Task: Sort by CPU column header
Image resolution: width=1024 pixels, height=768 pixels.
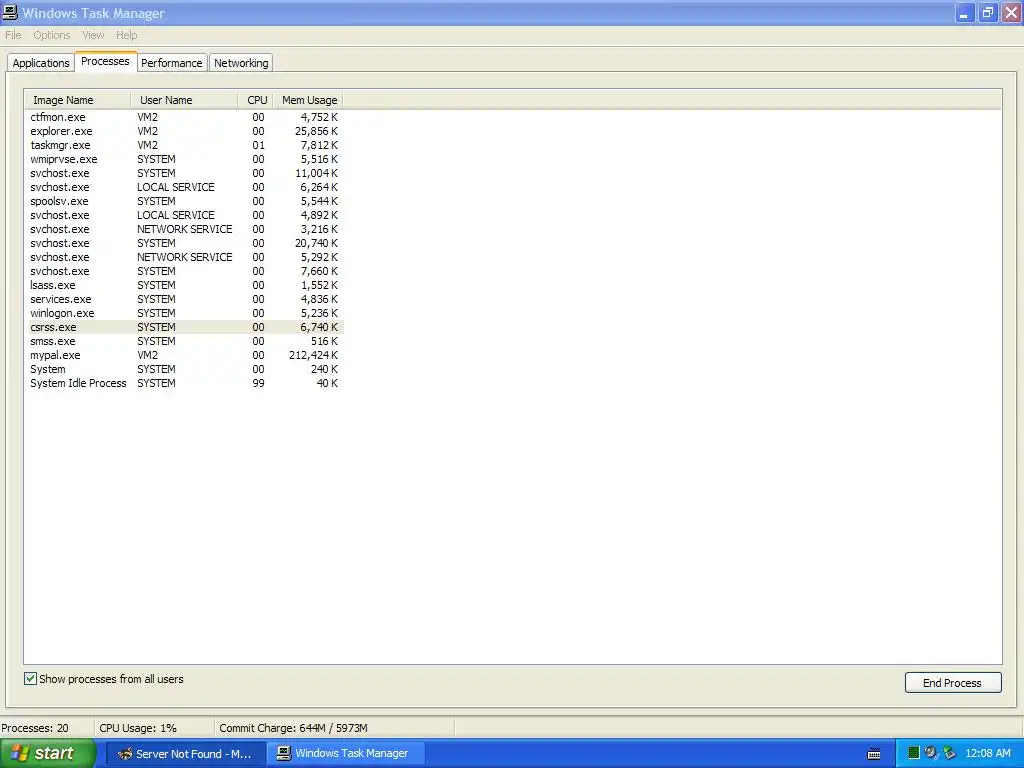Action: coord(256,100)
